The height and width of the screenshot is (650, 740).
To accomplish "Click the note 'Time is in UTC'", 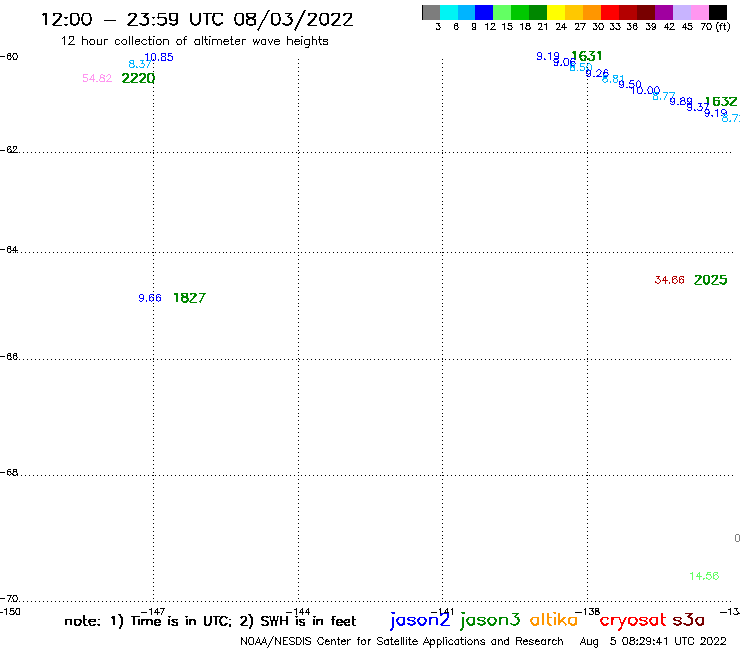I will [181, 621].
